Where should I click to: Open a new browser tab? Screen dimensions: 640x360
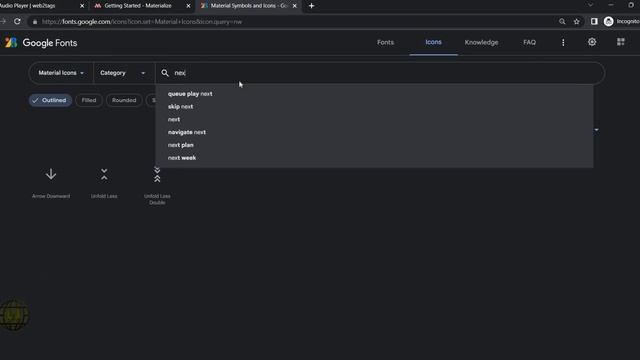click(311, 6)
